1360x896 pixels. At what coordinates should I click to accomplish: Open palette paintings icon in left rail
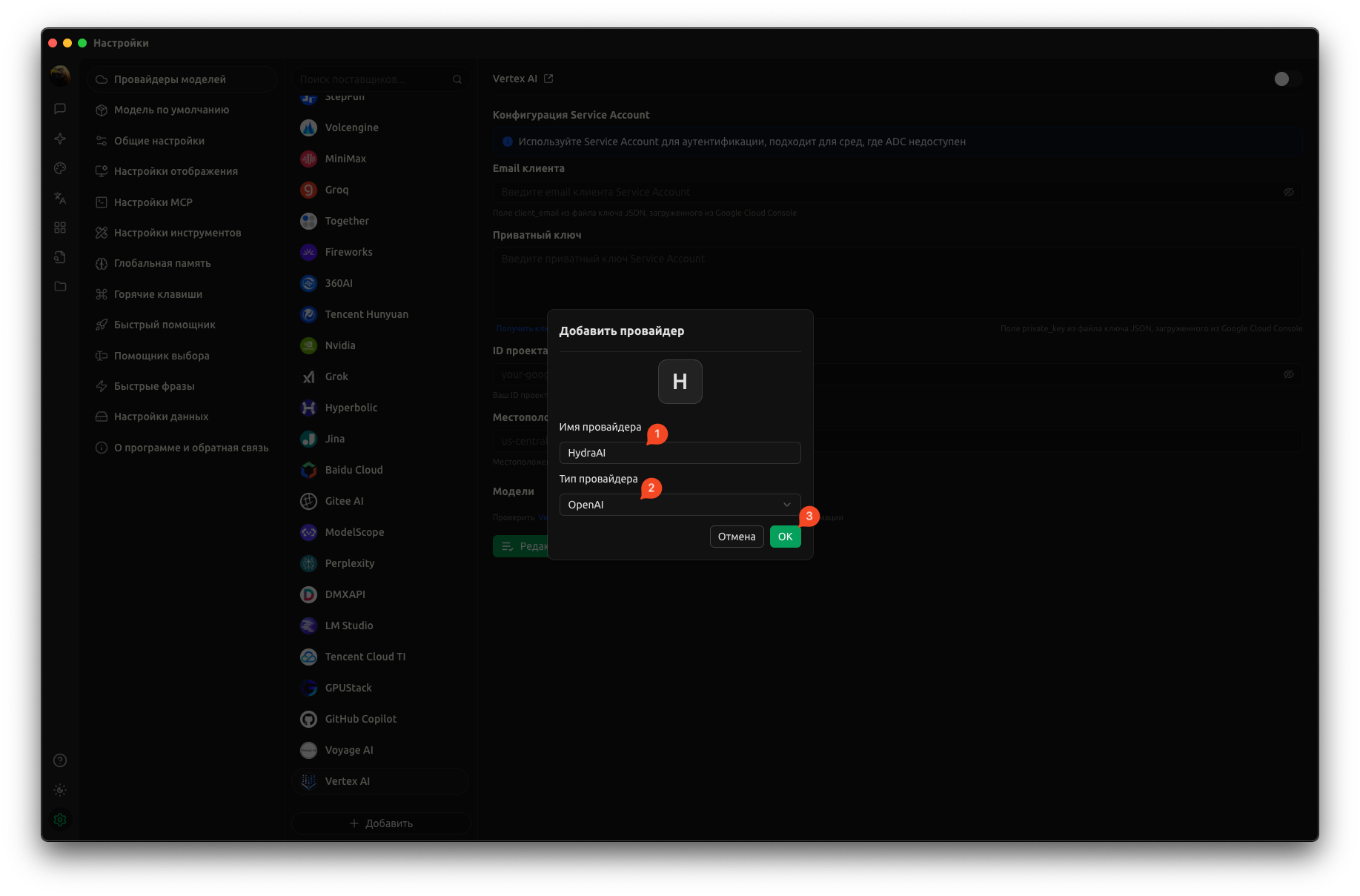60,168
